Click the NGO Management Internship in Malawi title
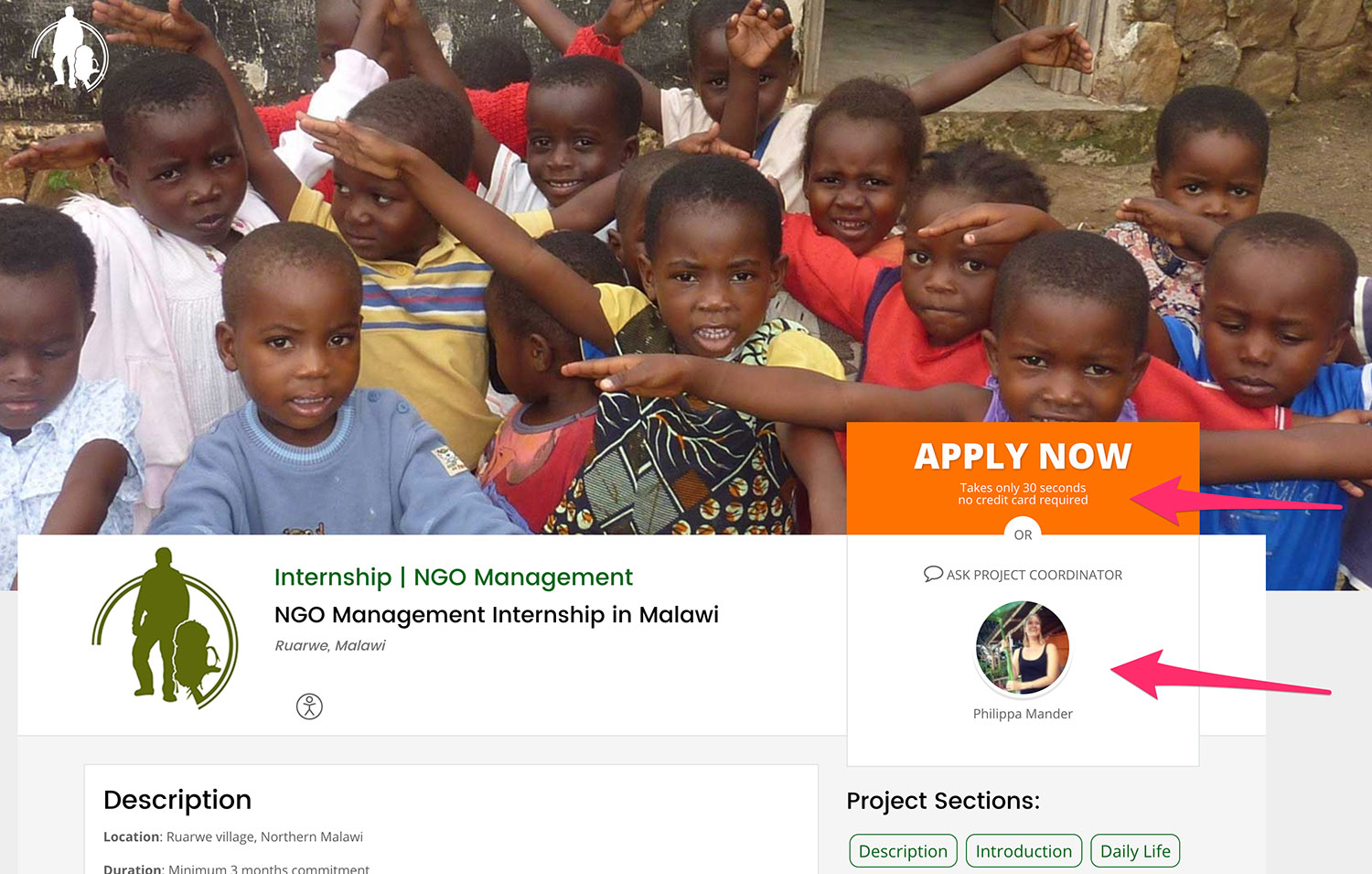Screen dimensions: 1372x874 pos(496,615)
